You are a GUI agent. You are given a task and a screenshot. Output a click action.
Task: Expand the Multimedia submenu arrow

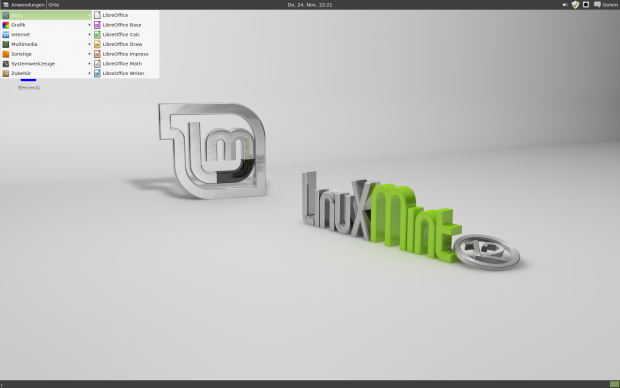pos(89,44)
